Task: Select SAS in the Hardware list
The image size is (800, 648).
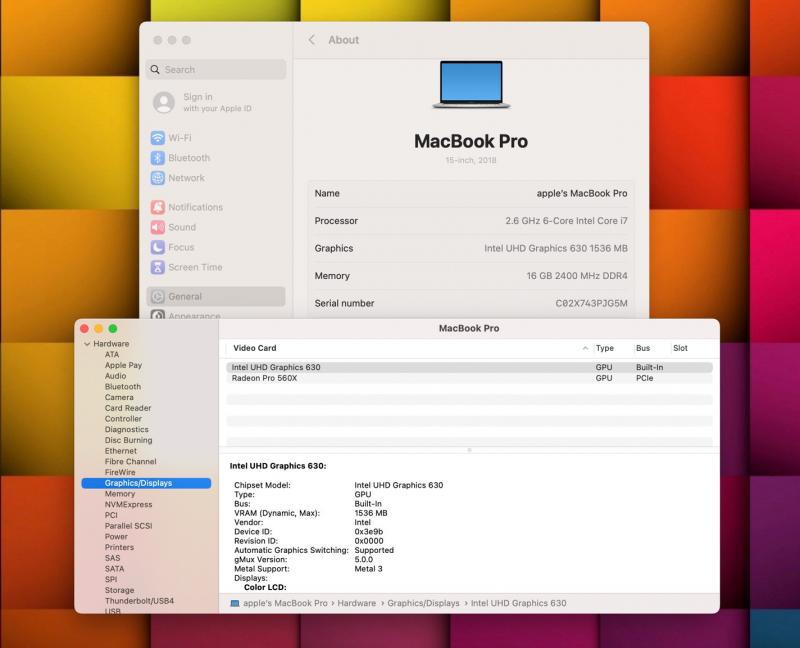Action: [112, 558]
